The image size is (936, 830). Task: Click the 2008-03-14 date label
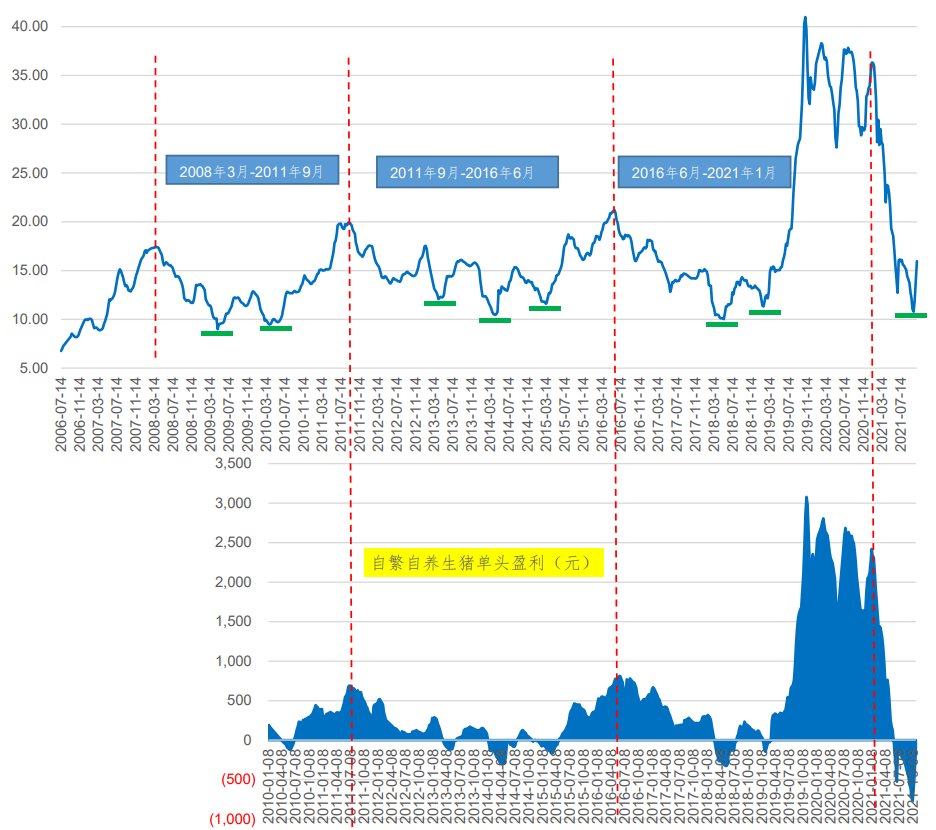point(154,414)
